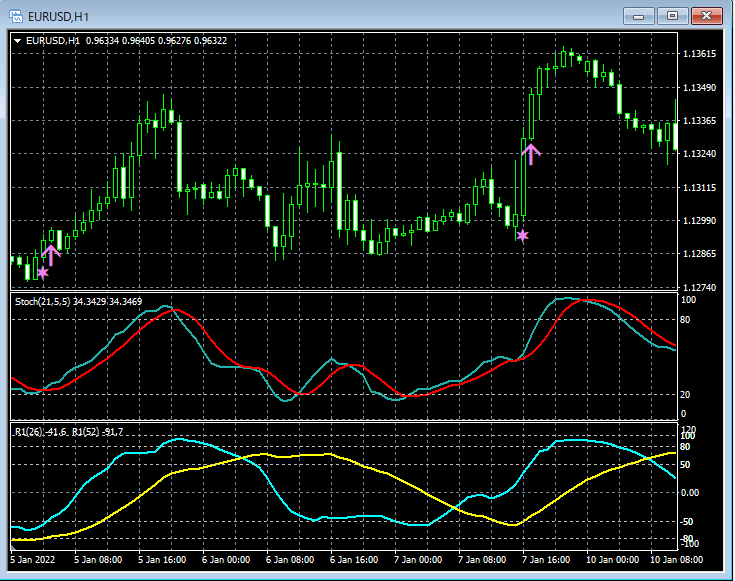Click the 1.12740 price axis label
This screenshot has width=735, height=581.
click(x=698, y=288)
